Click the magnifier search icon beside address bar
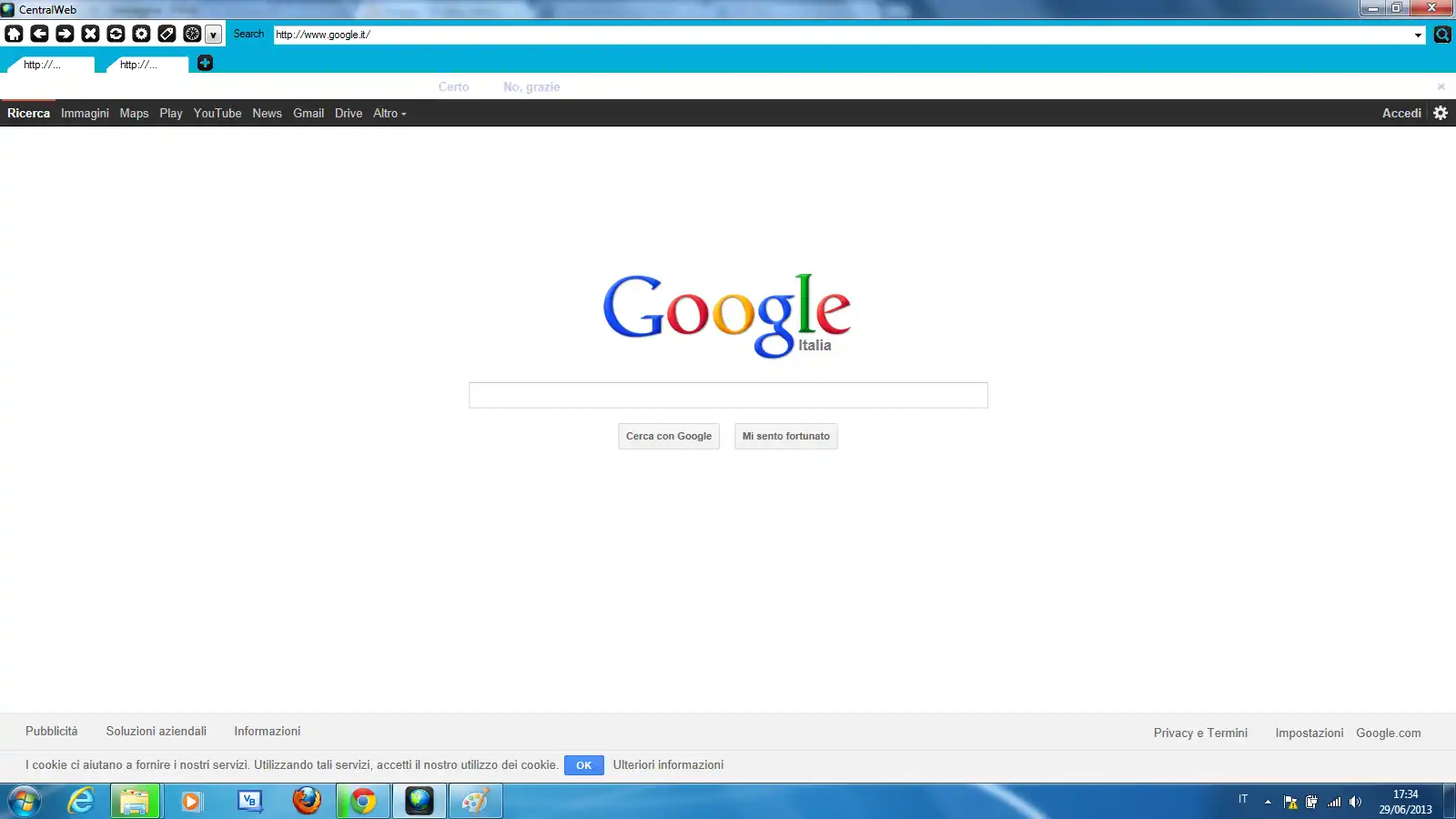 click(1442, 35)
